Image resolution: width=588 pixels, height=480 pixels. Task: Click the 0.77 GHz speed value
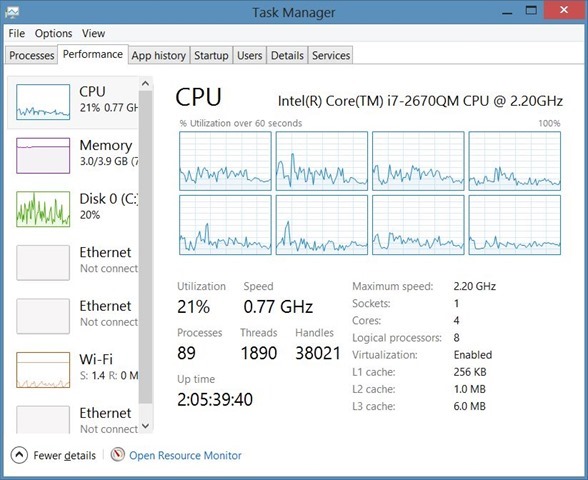278,307
